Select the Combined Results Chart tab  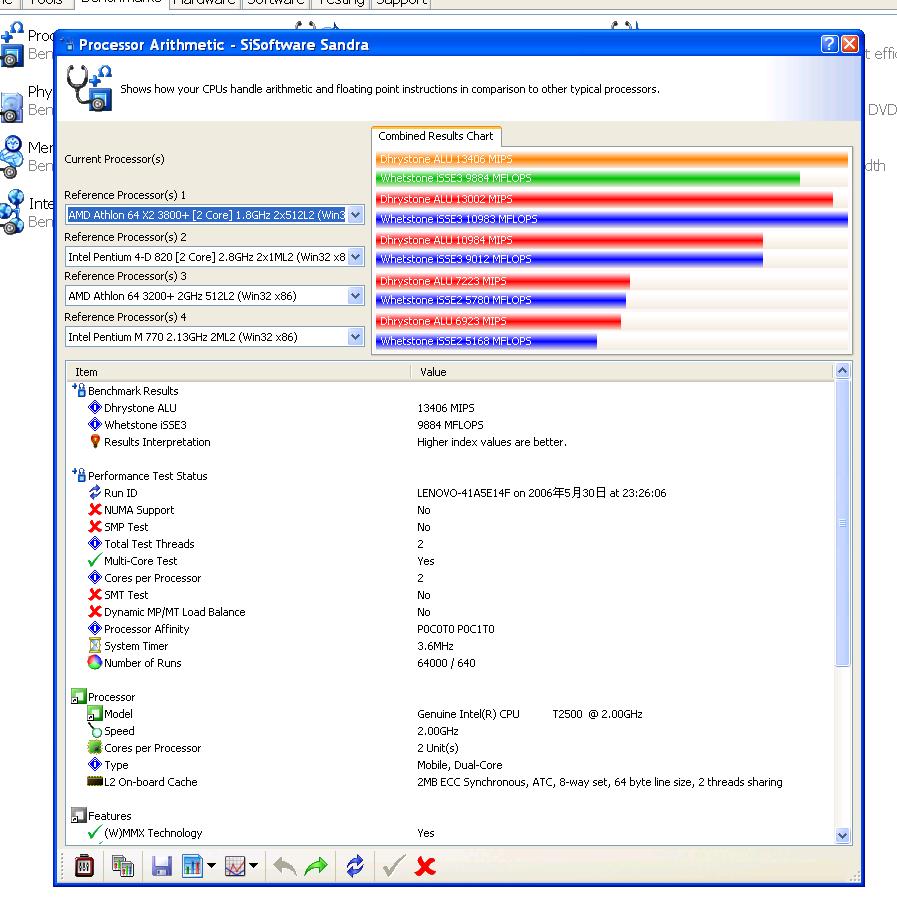(435, 137)
